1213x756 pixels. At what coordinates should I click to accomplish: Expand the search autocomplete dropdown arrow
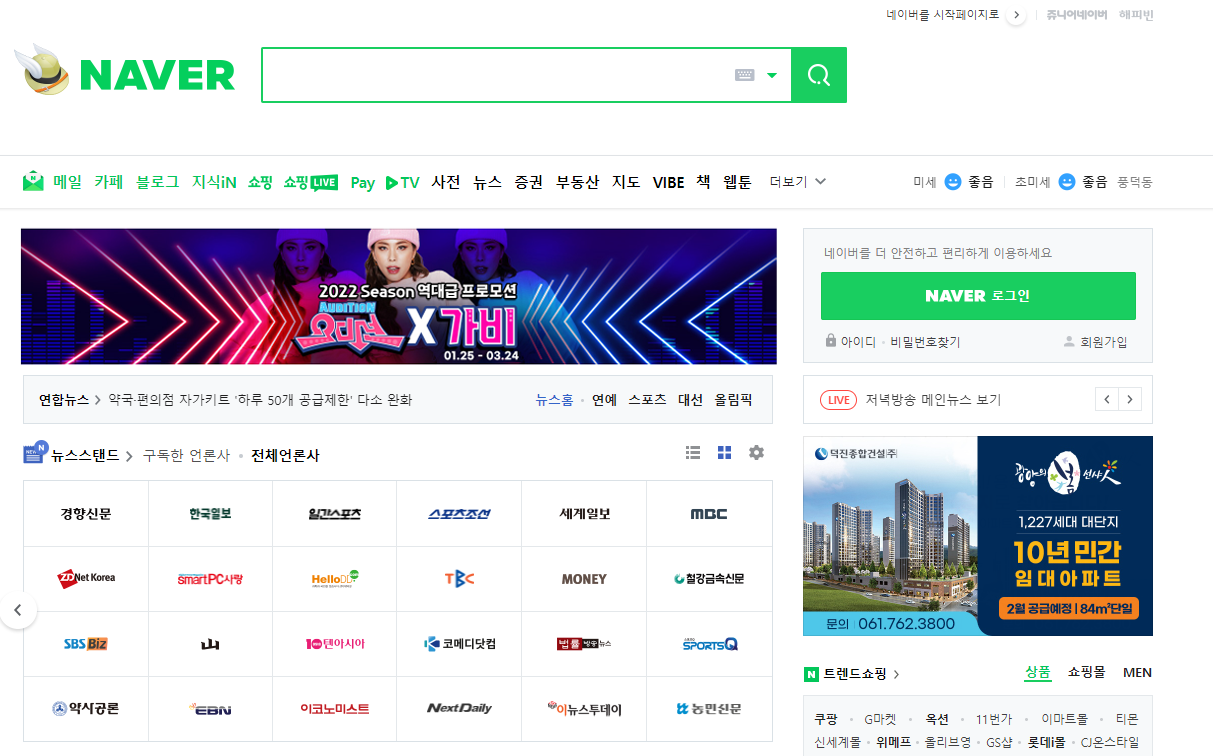click(772, 75)
